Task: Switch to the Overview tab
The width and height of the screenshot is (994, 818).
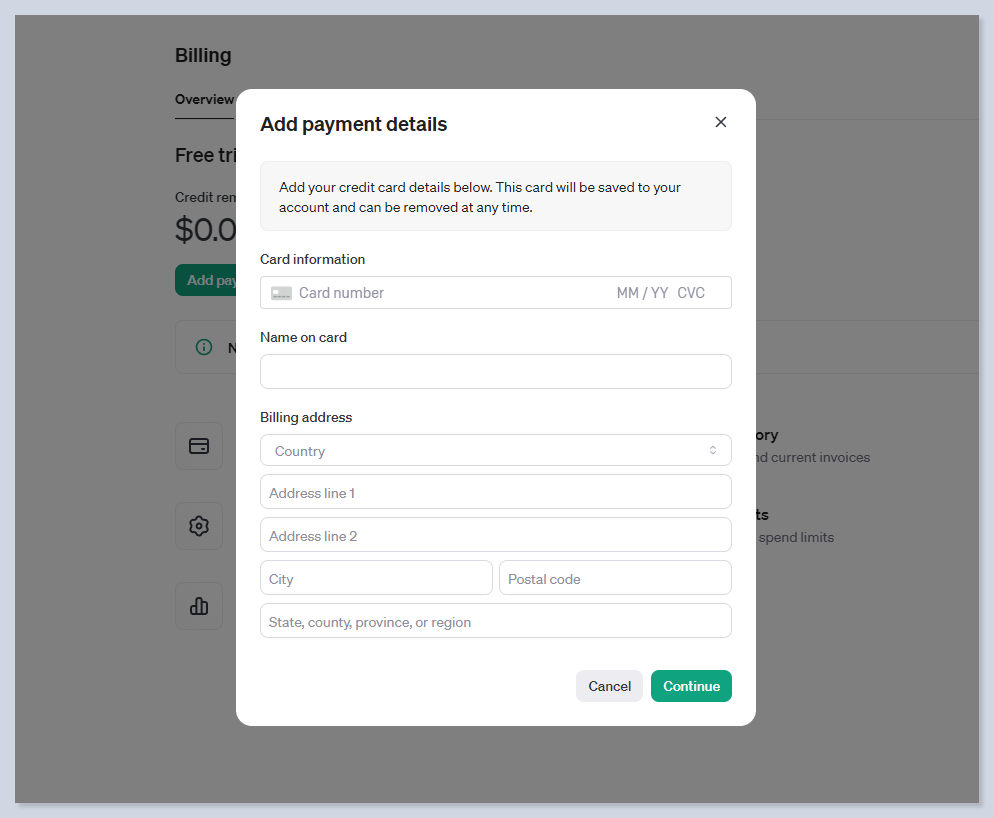Action: point(204,100)
